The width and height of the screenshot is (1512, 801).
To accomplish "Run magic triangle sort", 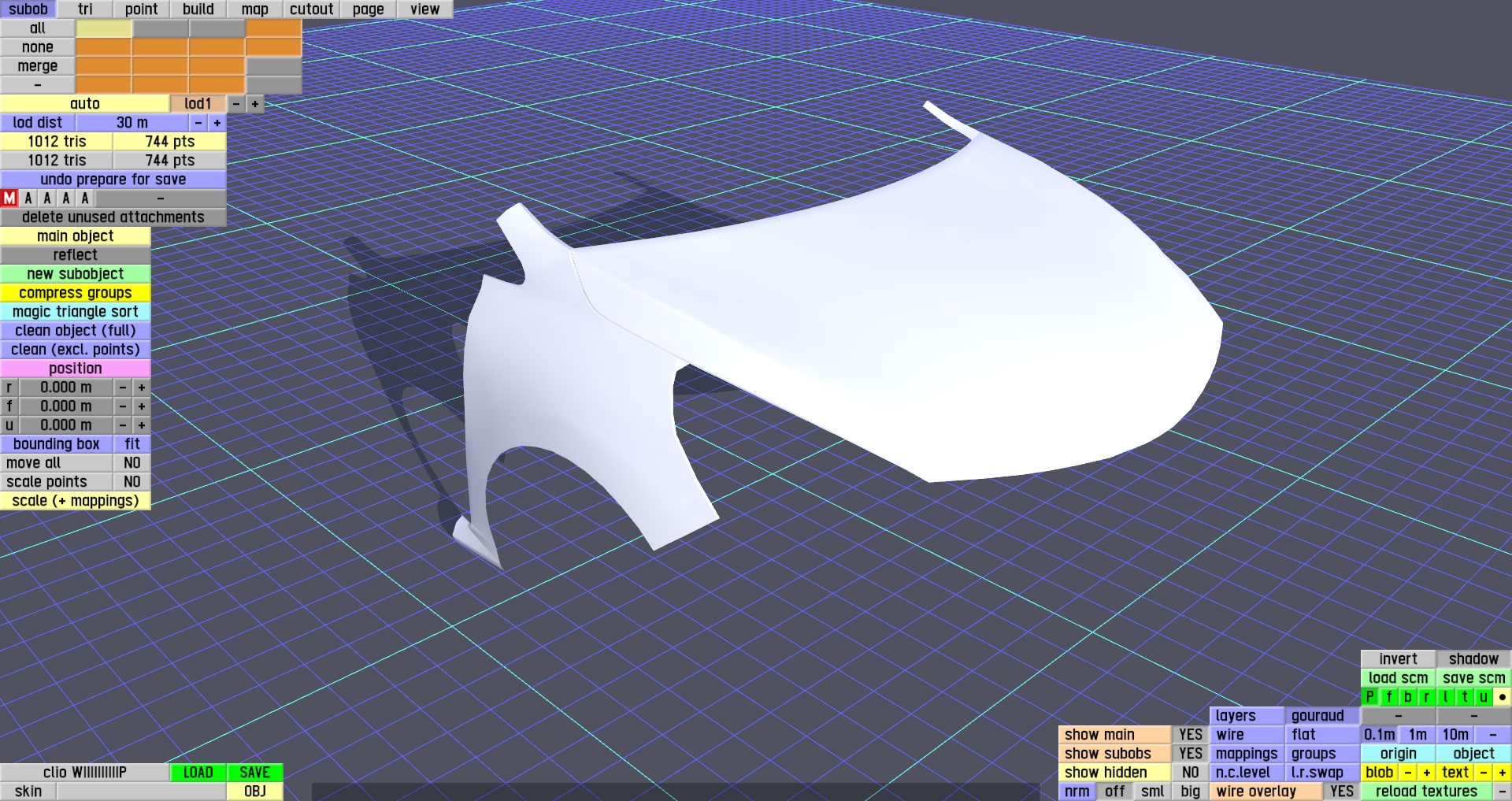I will coord(76,312).
